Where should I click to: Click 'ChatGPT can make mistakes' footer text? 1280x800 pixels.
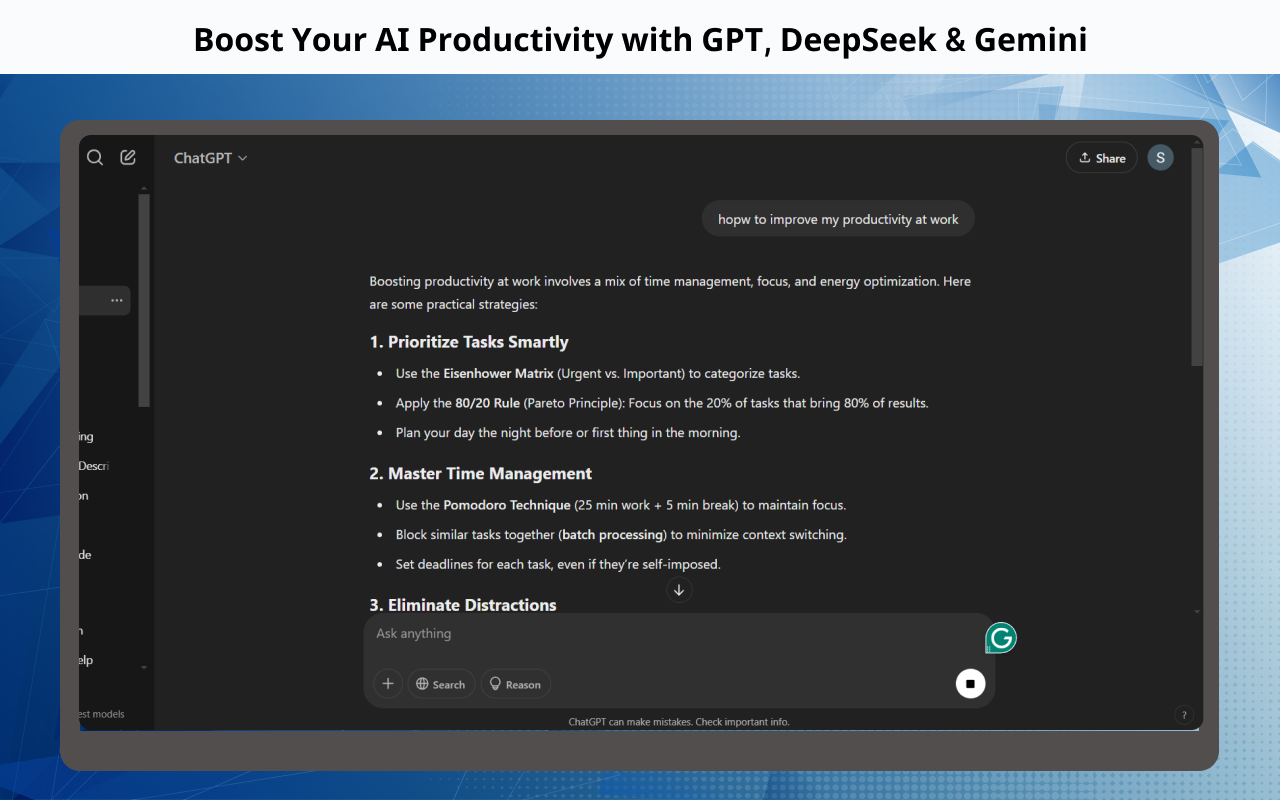(679, 721)
